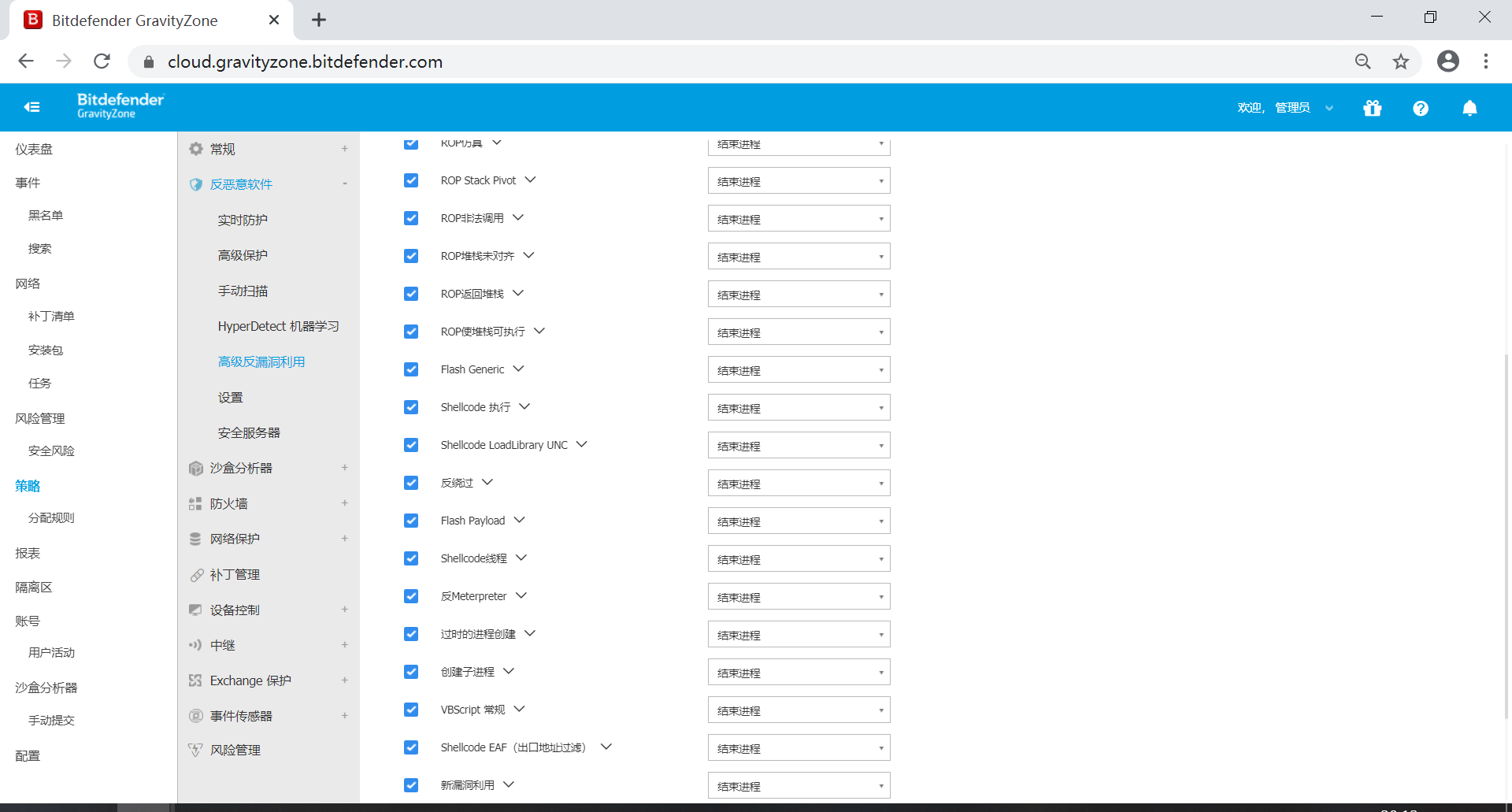The width and height of the screenshot is (1512, 812).
Task: Open the help question mark icon
Action: point(1421,108)
